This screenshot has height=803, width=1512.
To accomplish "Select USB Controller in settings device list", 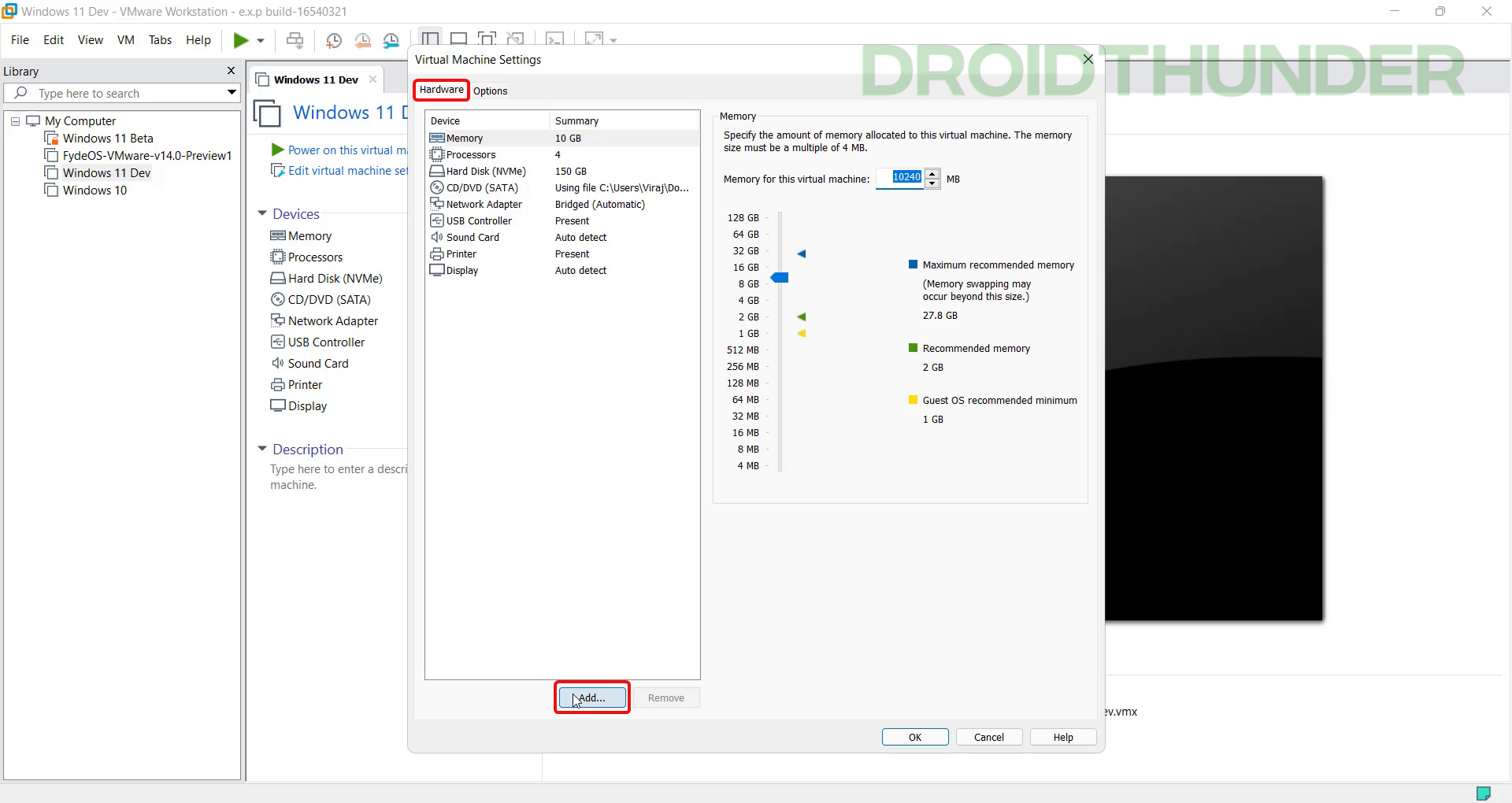I will click(x=562, y=221).
